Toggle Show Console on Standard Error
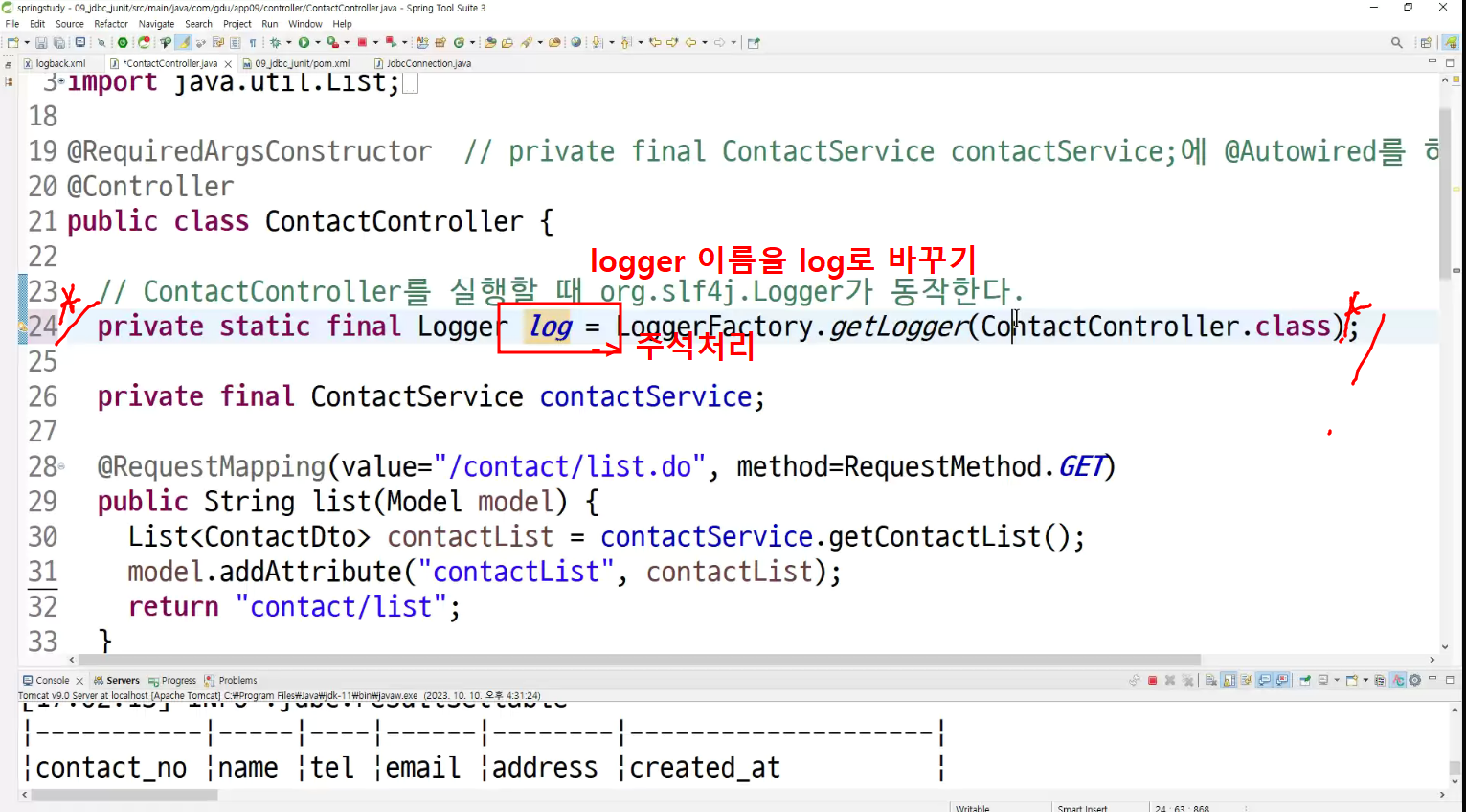This screenshot has height=812, width=1466. click(1282, 680)
